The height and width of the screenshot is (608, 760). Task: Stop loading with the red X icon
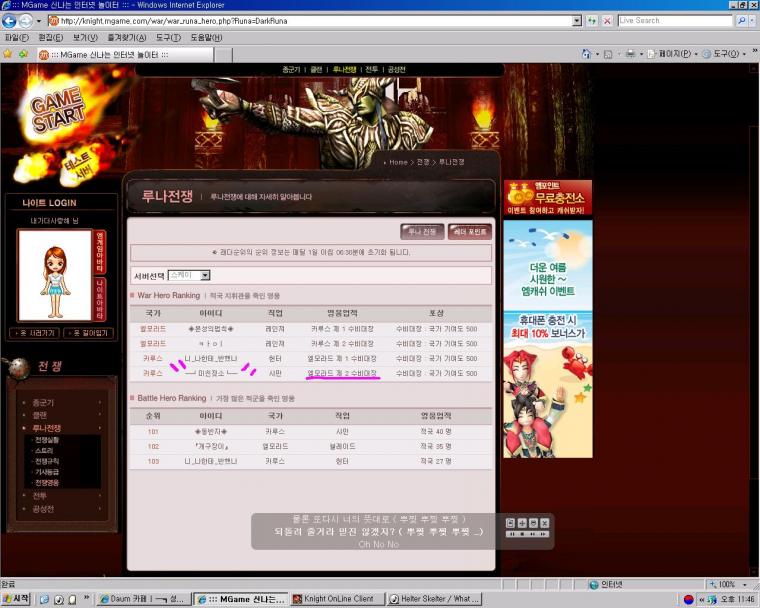[607, 21]
